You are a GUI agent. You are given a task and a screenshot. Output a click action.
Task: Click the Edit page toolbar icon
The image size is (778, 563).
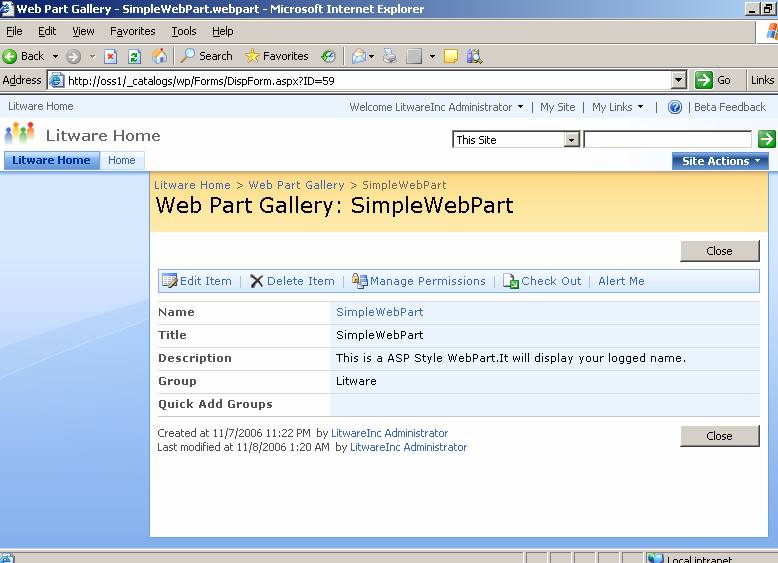click(x=414, y=57)
